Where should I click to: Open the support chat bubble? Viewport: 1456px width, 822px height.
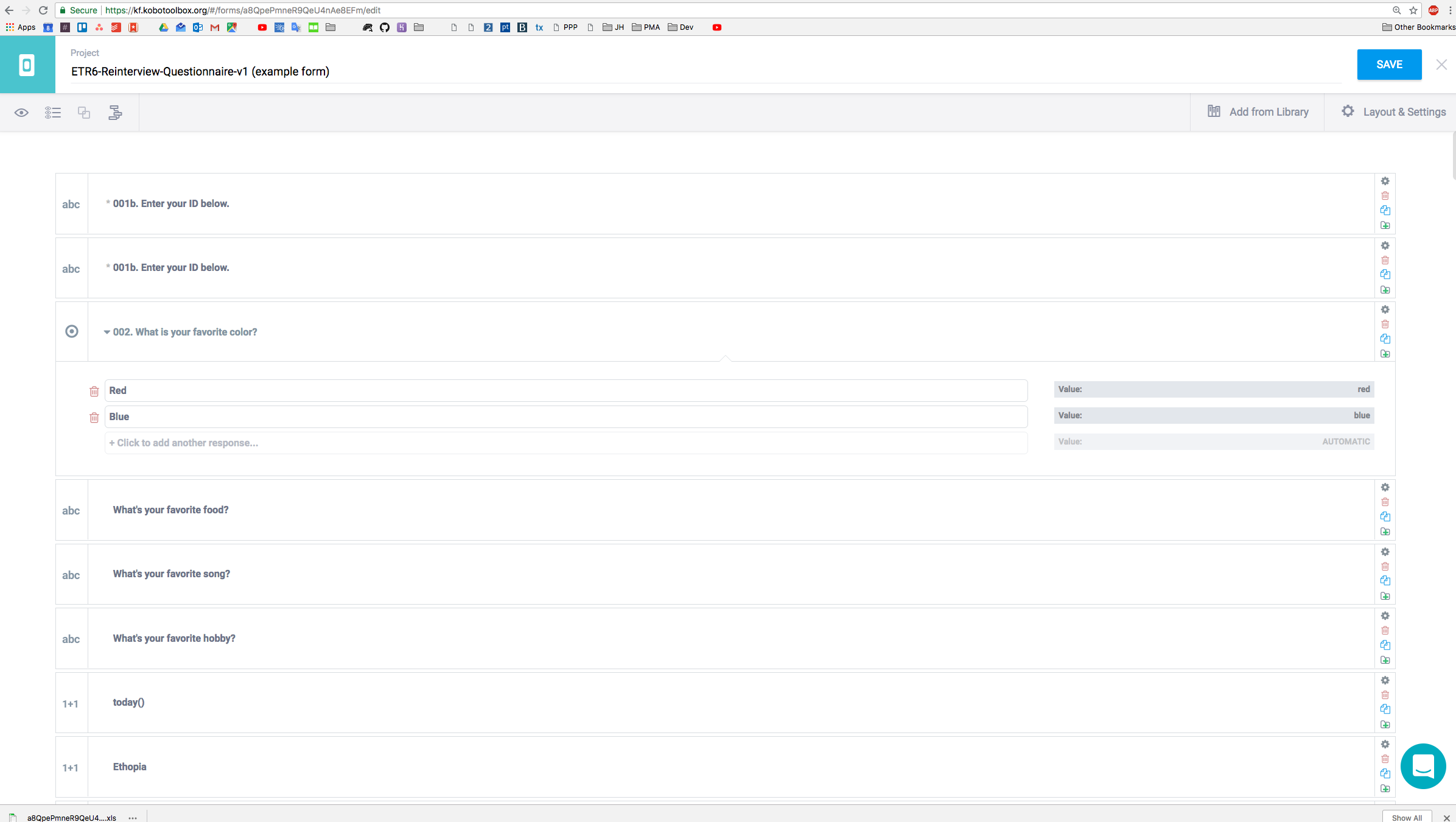click(1423, 766)
